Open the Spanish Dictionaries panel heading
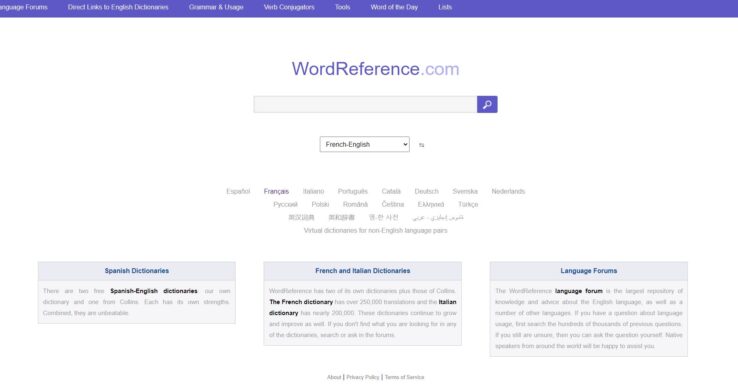The width and height of the screenshot is (738, 386). click(136, 271)
